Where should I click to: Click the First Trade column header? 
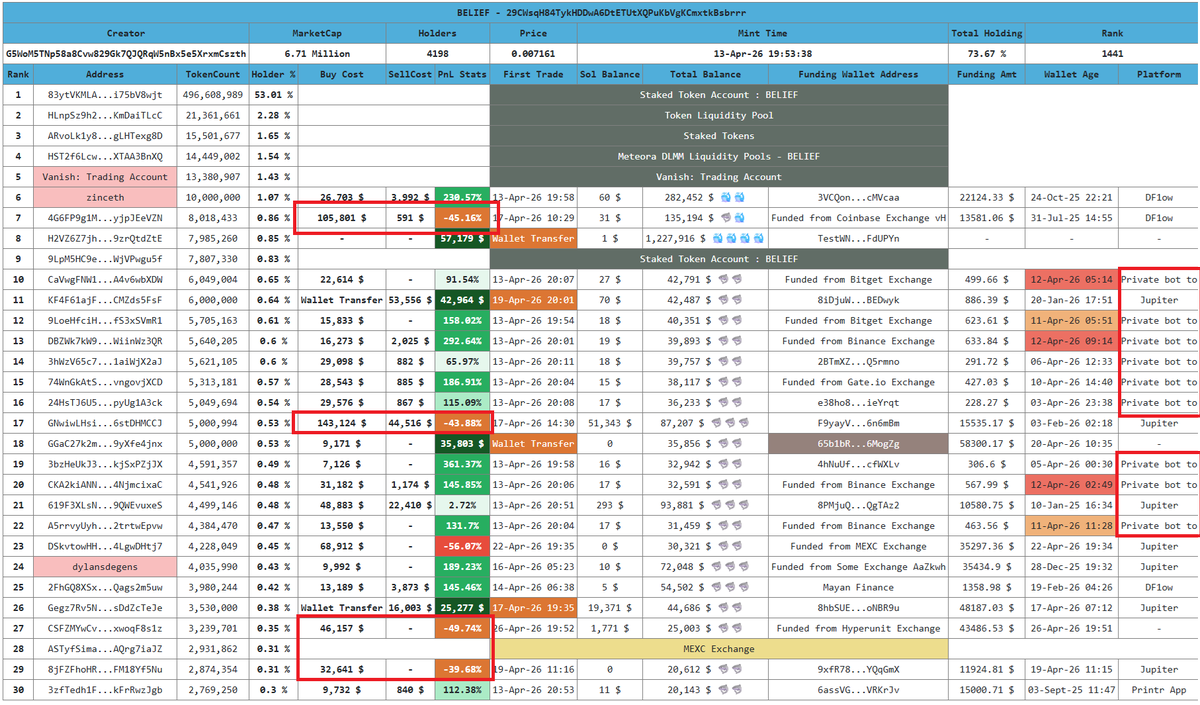point(533,74)
